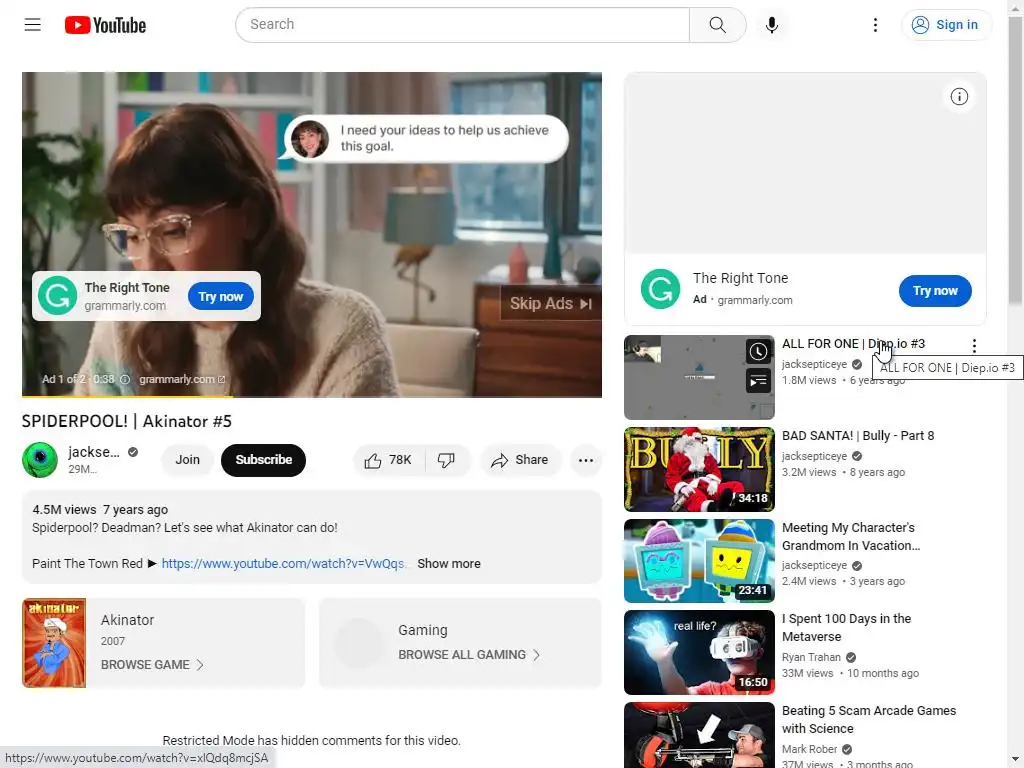1024x768 pixels.
Task: Click Beating 5 Scam Arcade Games title
Action: pos(869,720)
